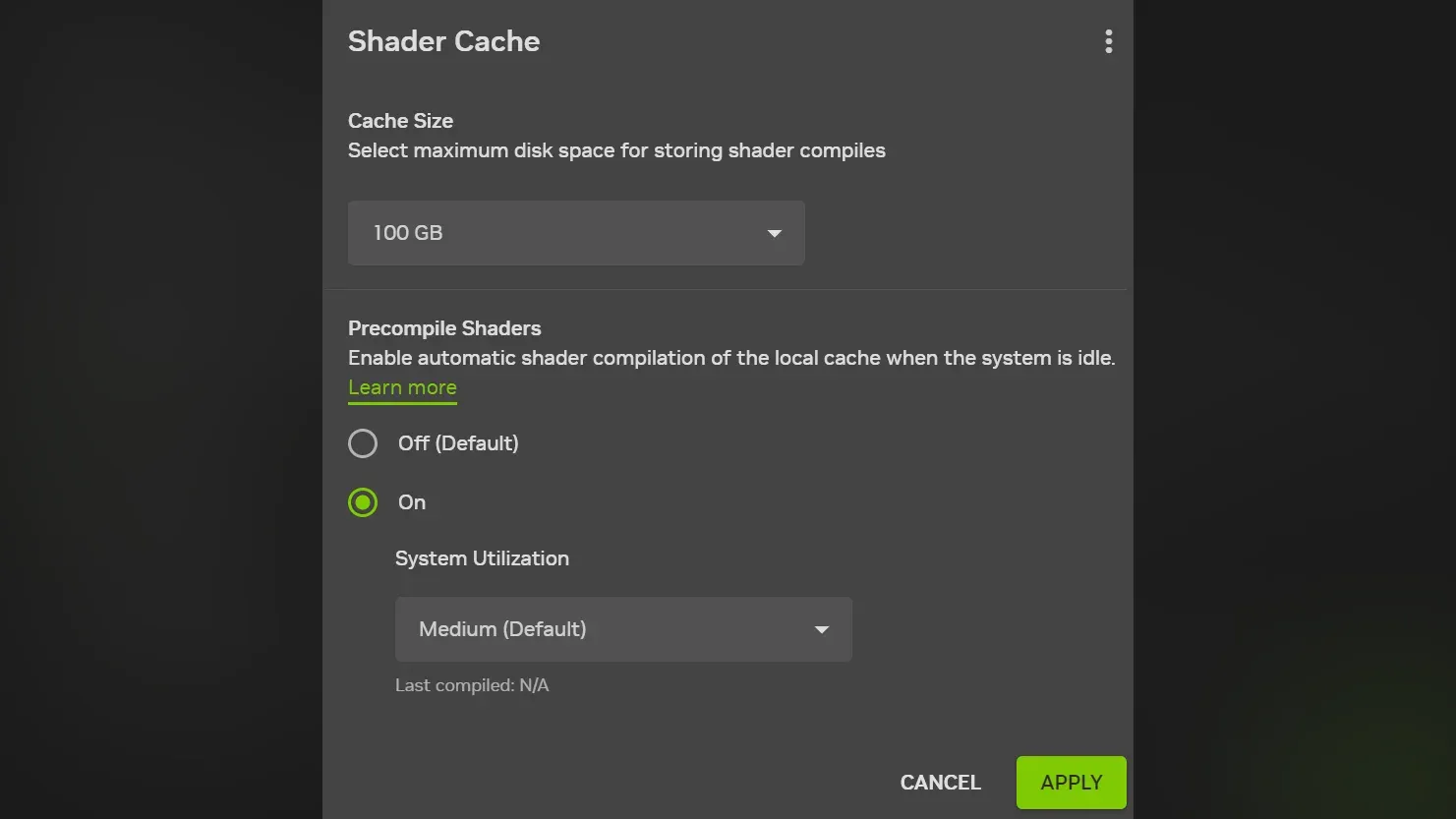The image size is (1456, 819).
Task: Click the CANCEL button
Action: (x=941, y=783)
